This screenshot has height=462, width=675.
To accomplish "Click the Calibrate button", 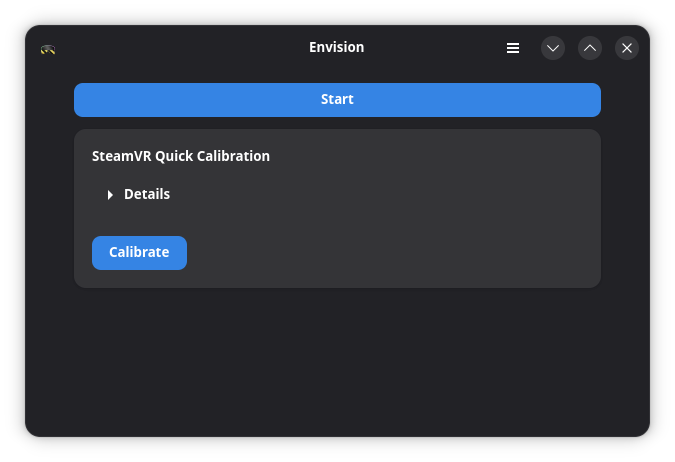I will click(139, 253).
